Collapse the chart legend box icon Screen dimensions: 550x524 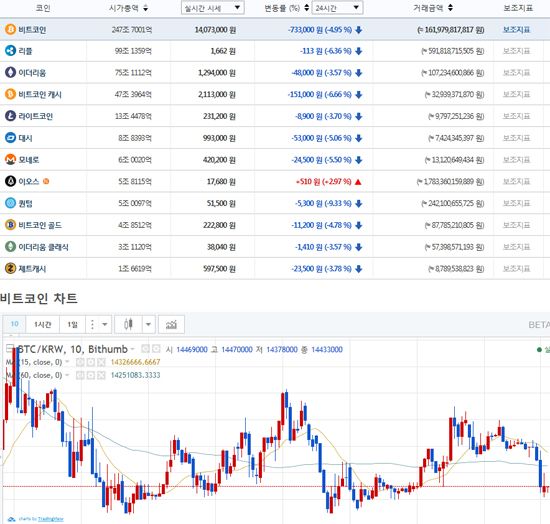10,349
